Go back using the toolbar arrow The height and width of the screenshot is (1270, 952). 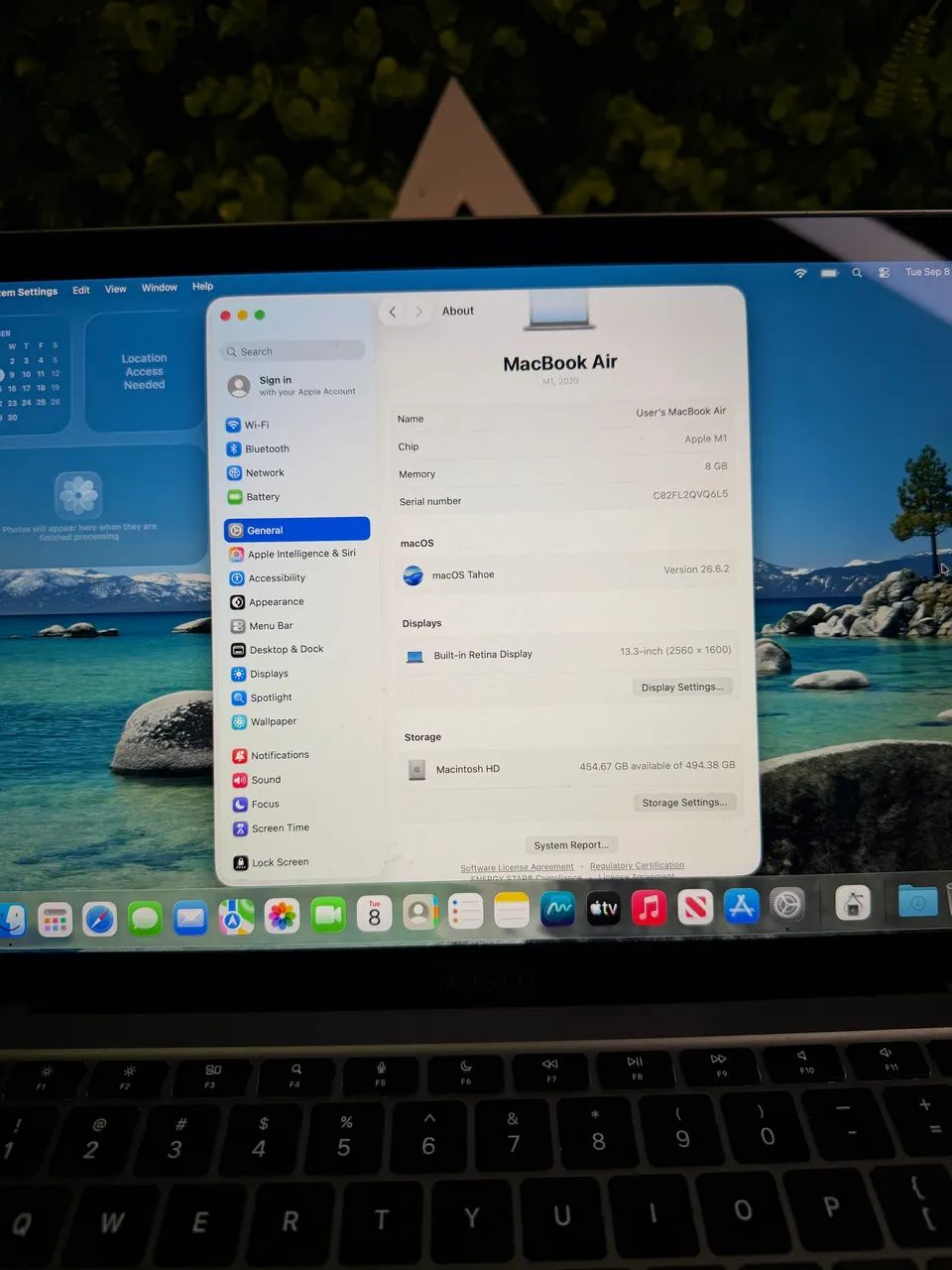393,312
